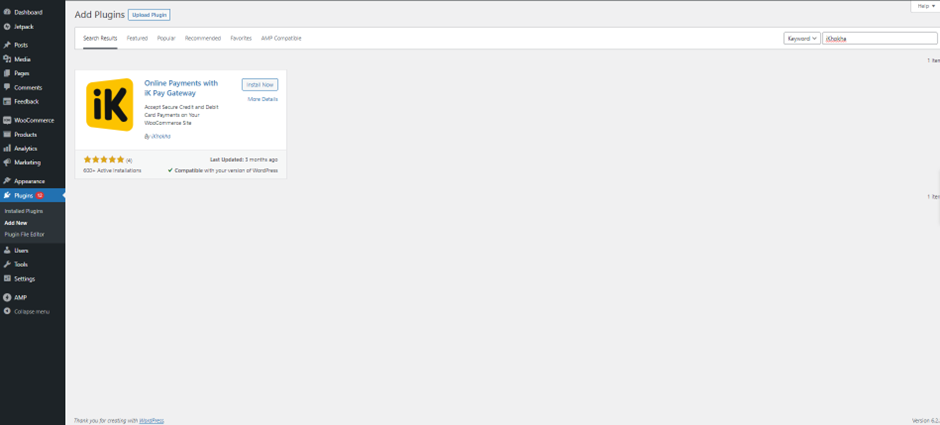The width and height of the screenshot is (940, 425).
Task: Open the Keyword search type dropdown
Action: [801, 38]
